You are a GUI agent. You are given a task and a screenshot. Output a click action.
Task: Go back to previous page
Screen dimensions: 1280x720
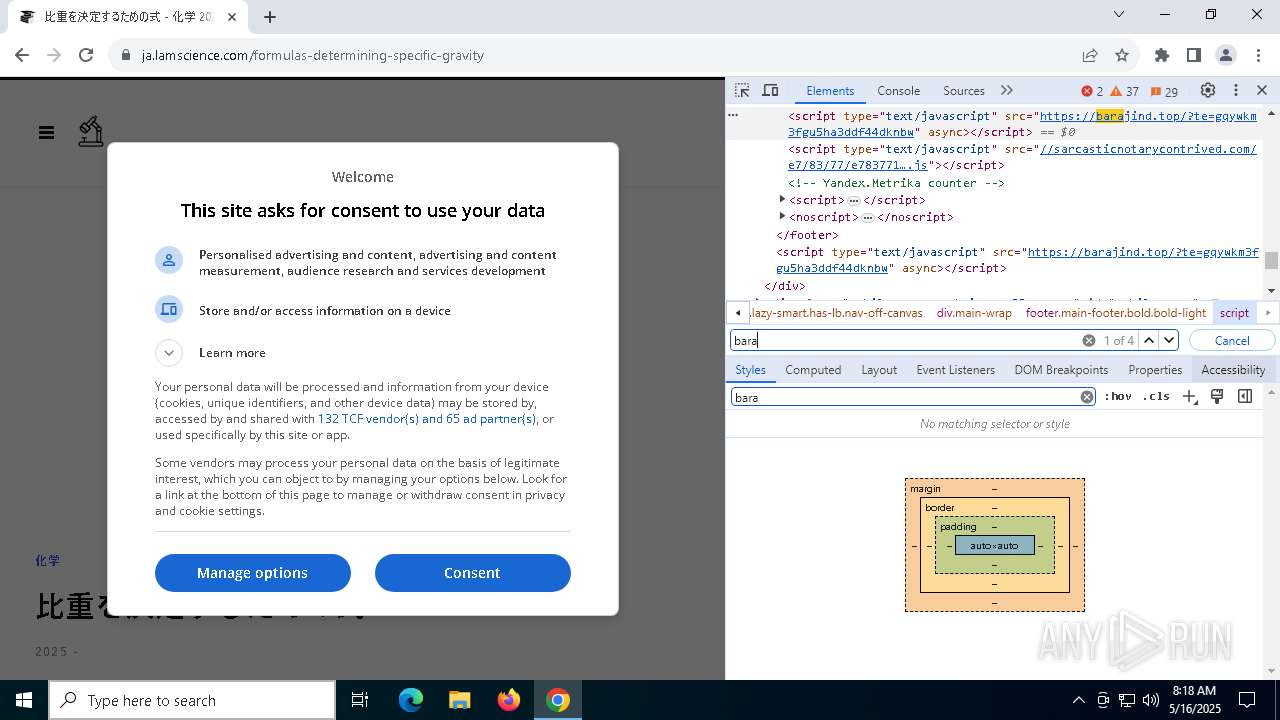[22, 55]
